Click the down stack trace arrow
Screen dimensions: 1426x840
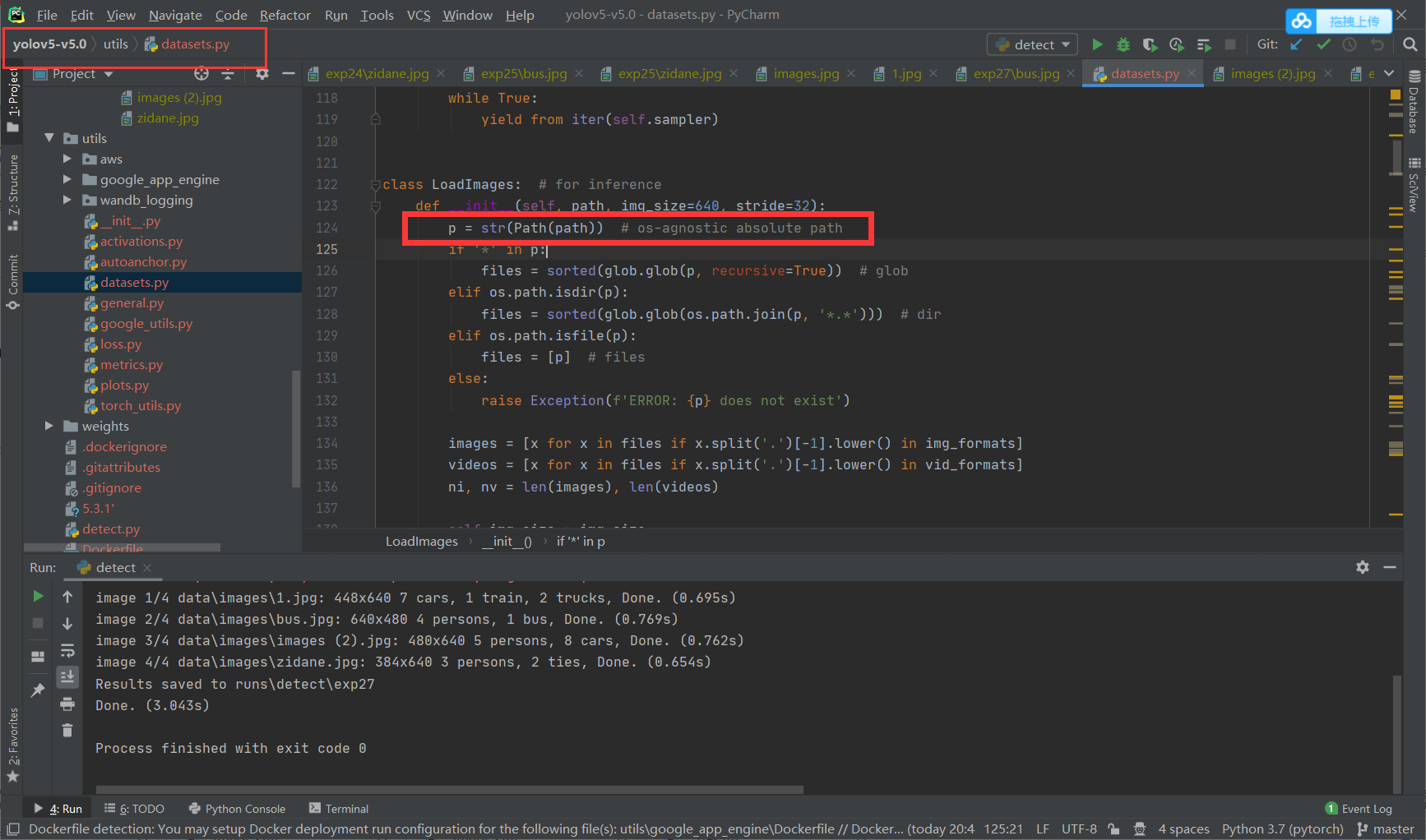click(67, 624)
